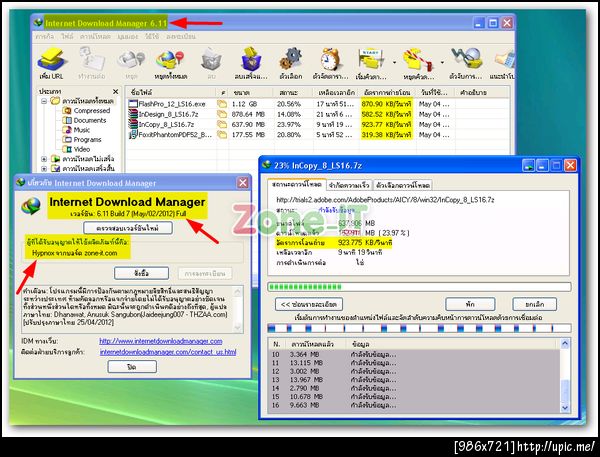Select the Compressed category

(x=86, y=111)
